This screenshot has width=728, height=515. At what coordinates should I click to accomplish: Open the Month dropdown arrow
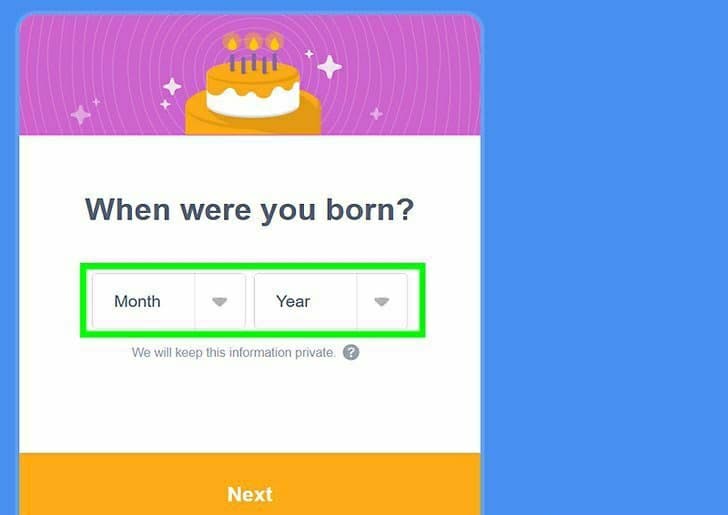pyautogui.click(x=220, y=301)
